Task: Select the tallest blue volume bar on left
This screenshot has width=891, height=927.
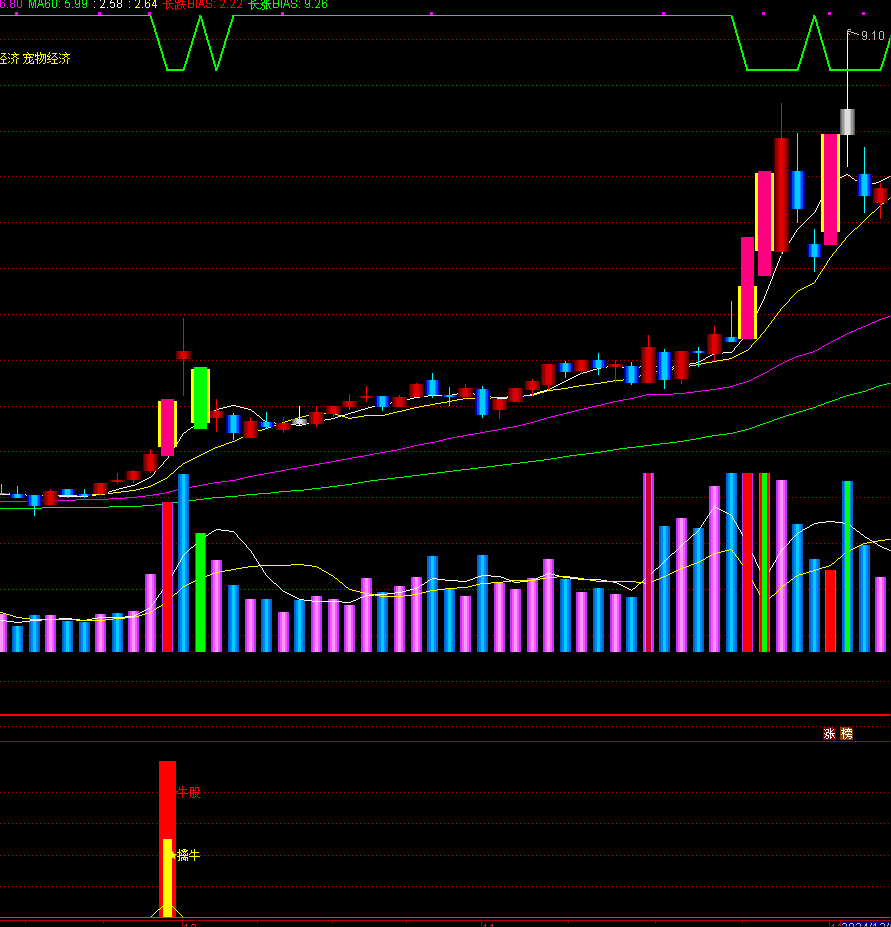Action: (x=183, y=562)
